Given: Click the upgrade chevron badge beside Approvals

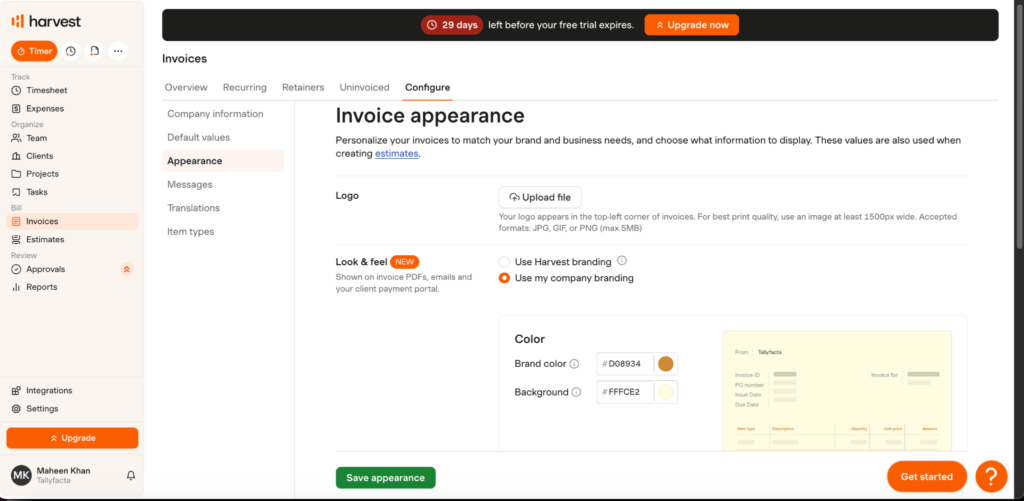Looking at the screenshot, I should tap(127, 269).
